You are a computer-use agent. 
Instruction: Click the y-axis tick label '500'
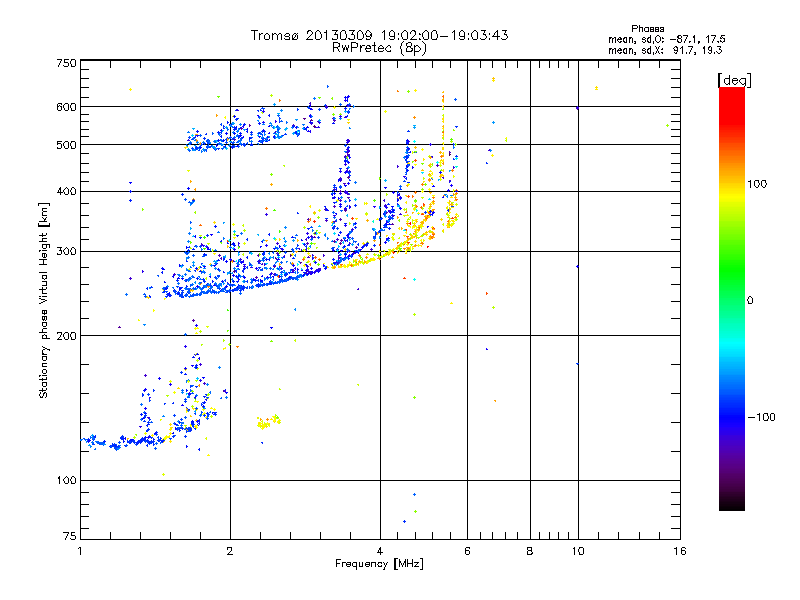pyautogui.click(x=66, y=145)
